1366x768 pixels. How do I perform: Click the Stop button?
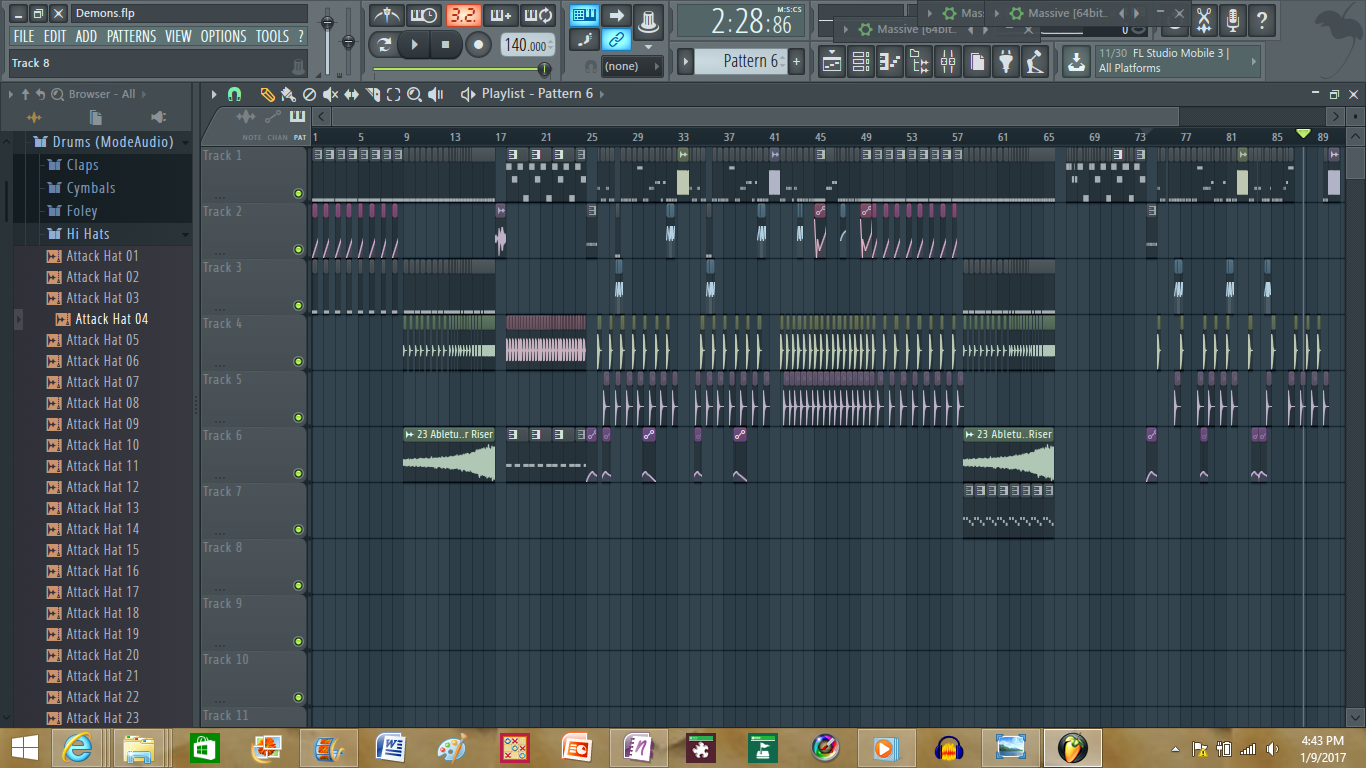446,44
